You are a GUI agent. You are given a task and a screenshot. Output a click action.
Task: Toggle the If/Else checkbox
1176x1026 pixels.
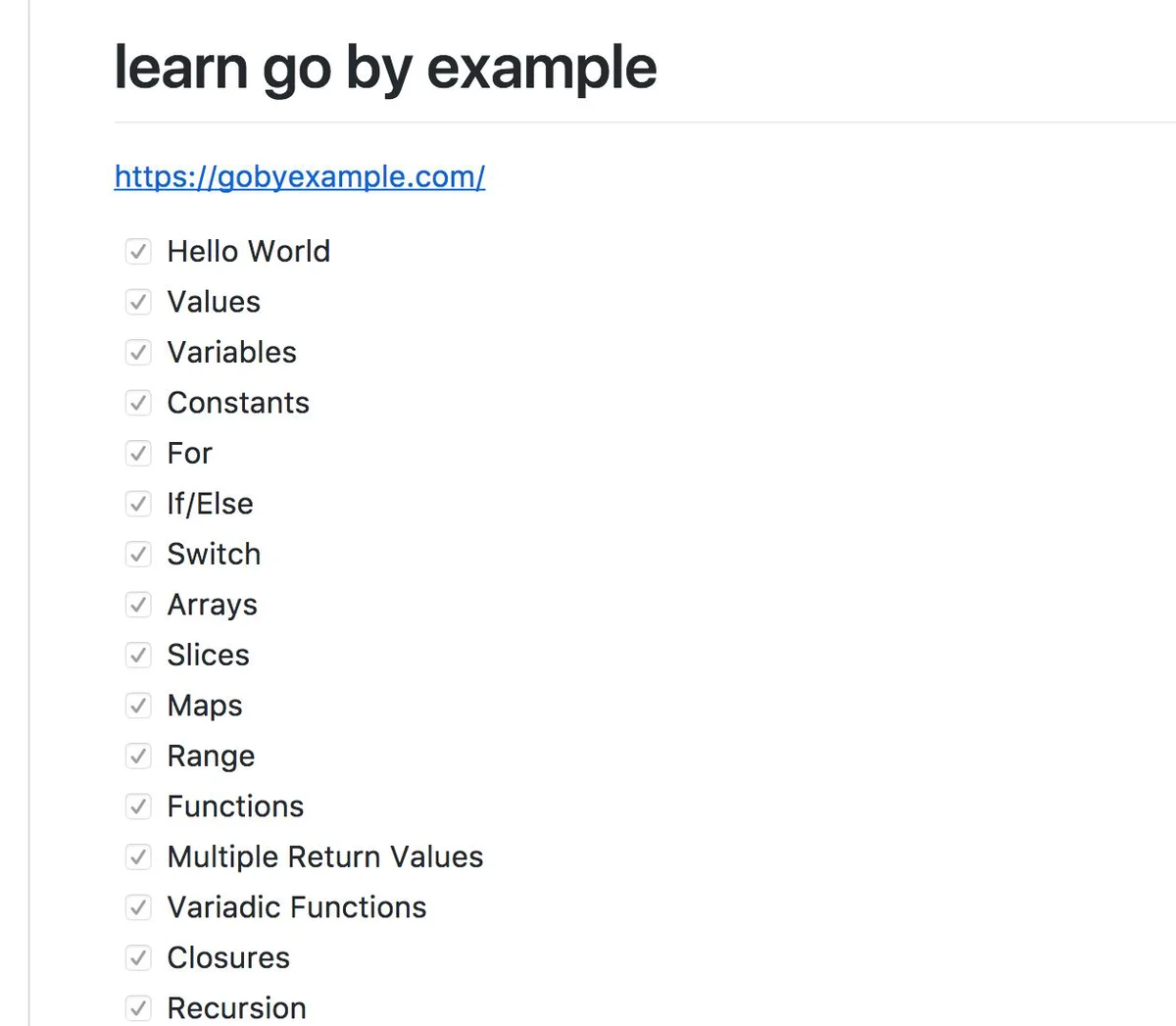coord(138,504)
